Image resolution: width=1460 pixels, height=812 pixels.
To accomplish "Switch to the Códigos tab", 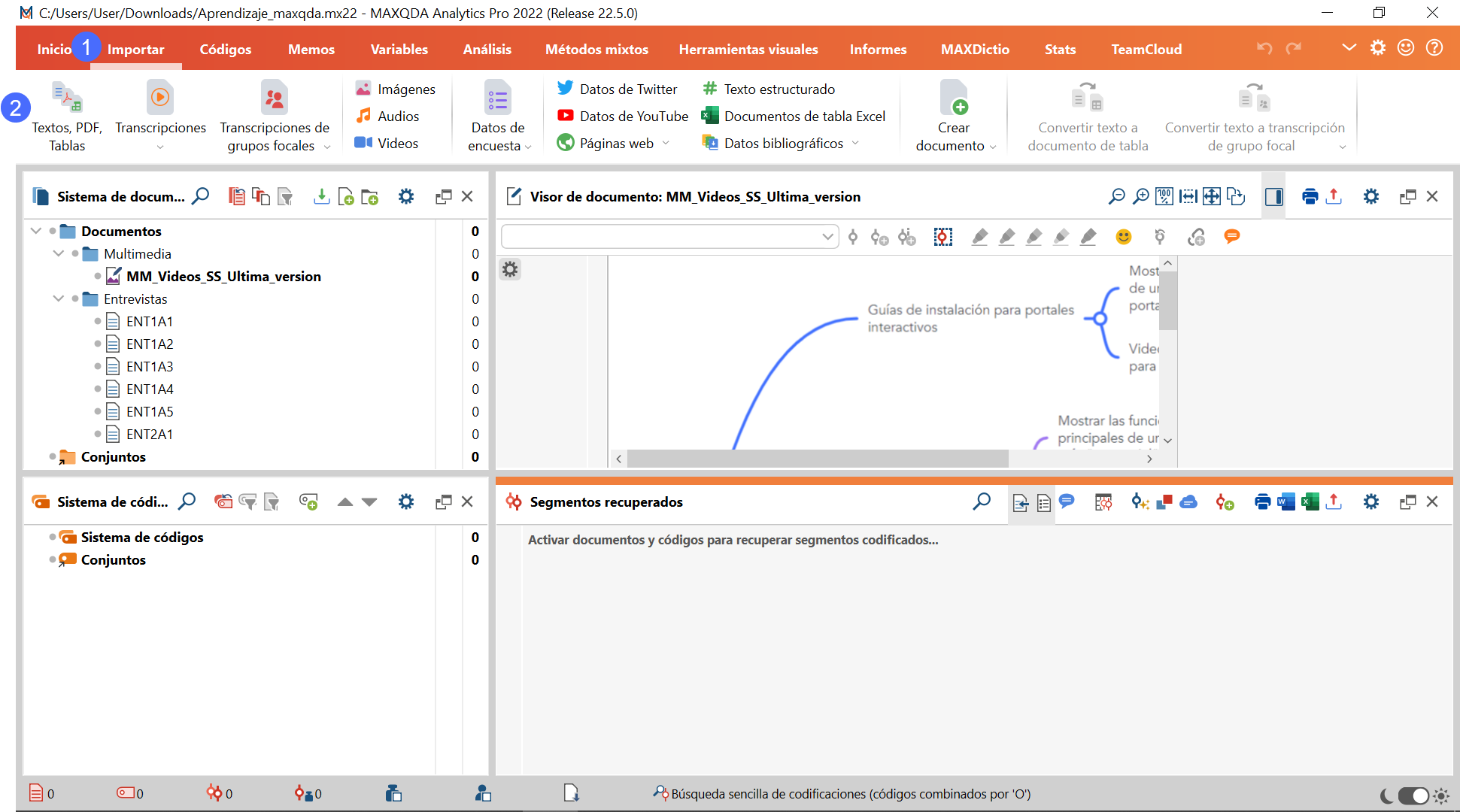I will 225,50.
